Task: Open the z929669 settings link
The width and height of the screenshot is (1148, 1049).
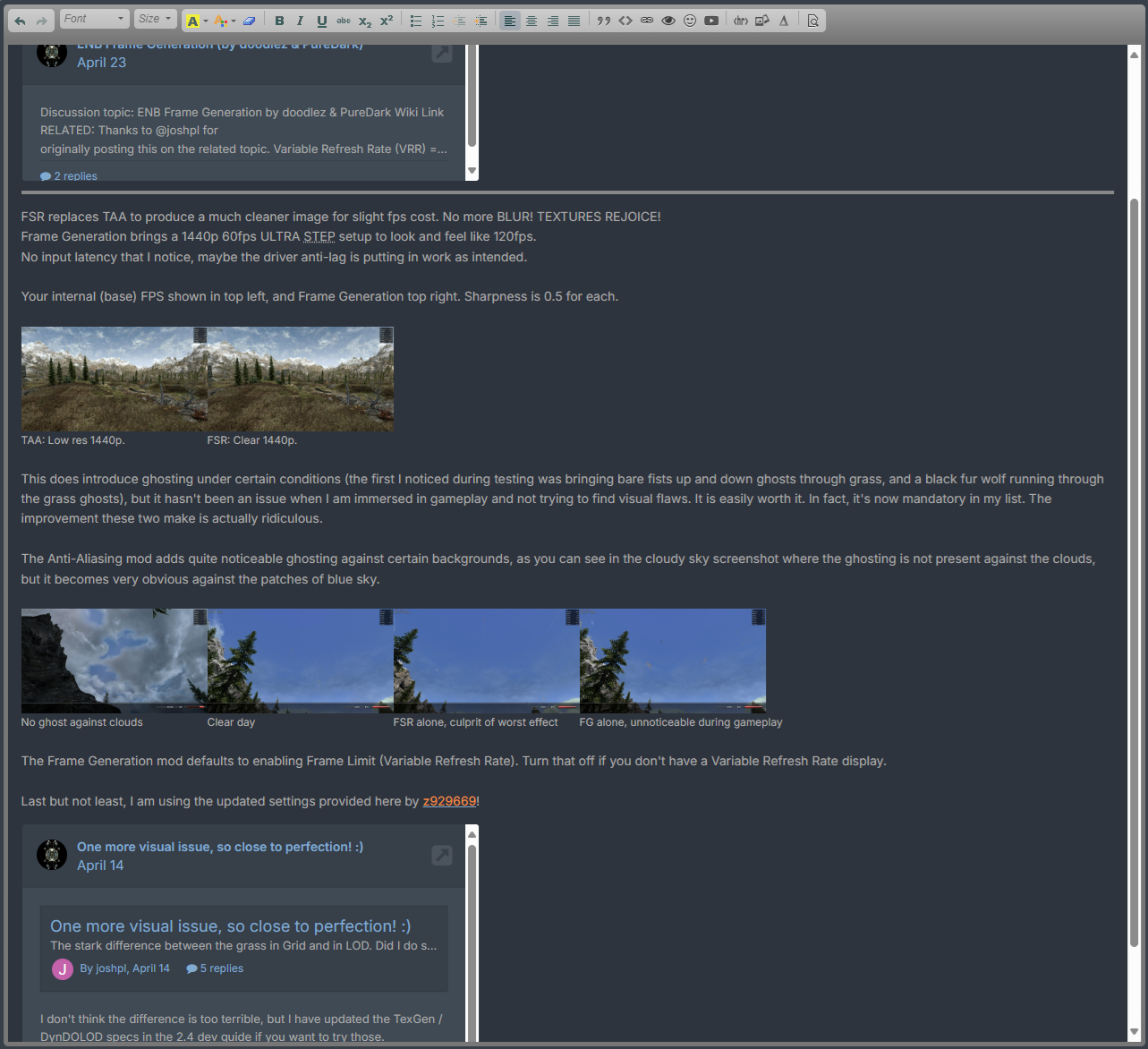Action: (449, 801)
